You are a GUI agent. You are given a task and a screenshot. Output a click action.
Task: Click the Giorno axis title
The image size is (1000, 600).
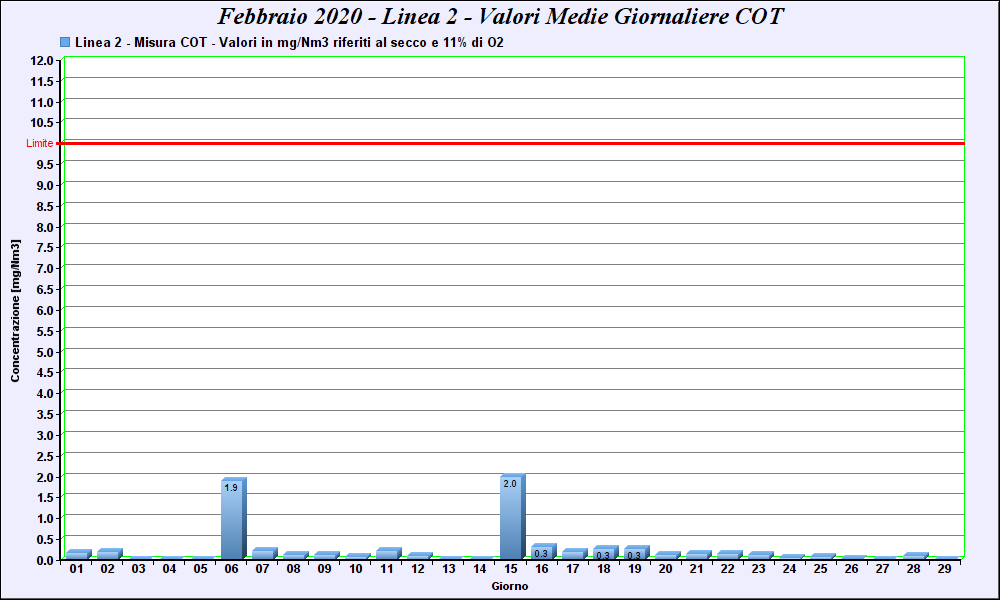[x=510, y=586]
